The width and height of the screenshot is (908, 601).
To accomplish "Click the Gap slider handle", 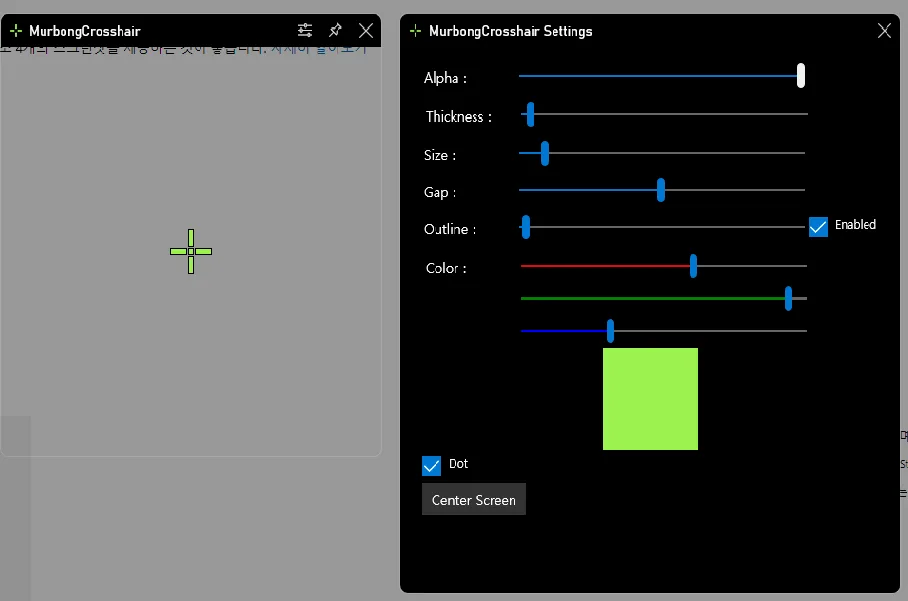I will pyautogui.click(x=661, y=190).
